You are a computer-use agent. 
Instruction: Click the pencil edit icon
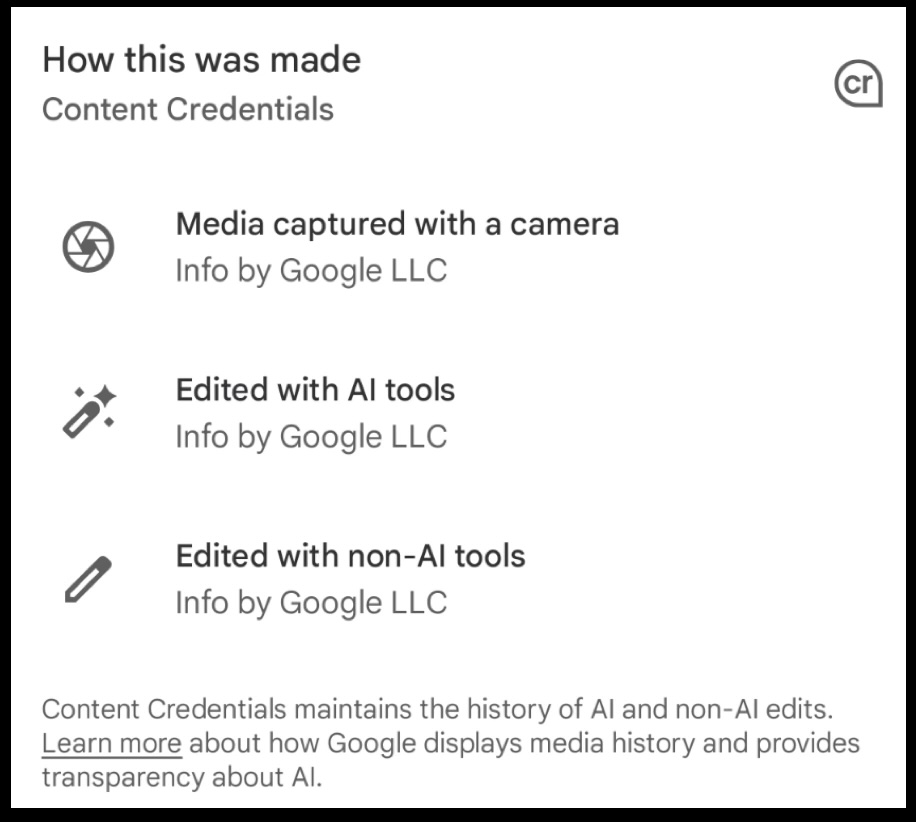tap(89, 579)
